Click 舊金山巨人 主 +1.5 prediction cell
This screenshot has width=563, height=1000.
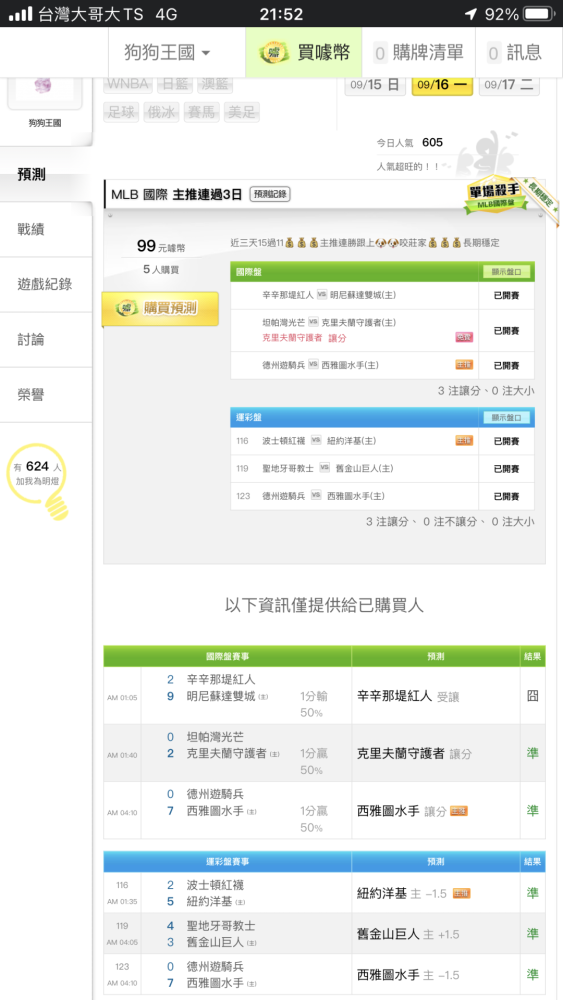click(436, 934)
